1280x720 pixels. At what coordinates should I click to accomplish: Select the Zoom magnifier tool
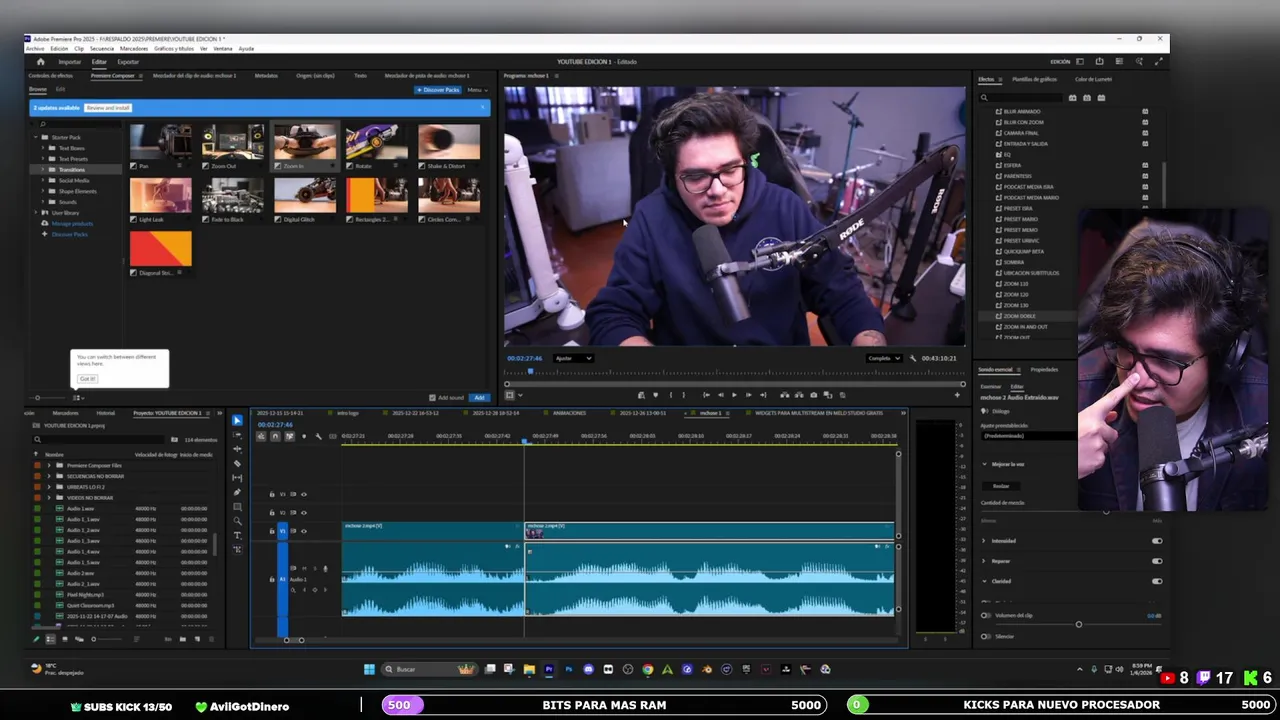[237, 520]
